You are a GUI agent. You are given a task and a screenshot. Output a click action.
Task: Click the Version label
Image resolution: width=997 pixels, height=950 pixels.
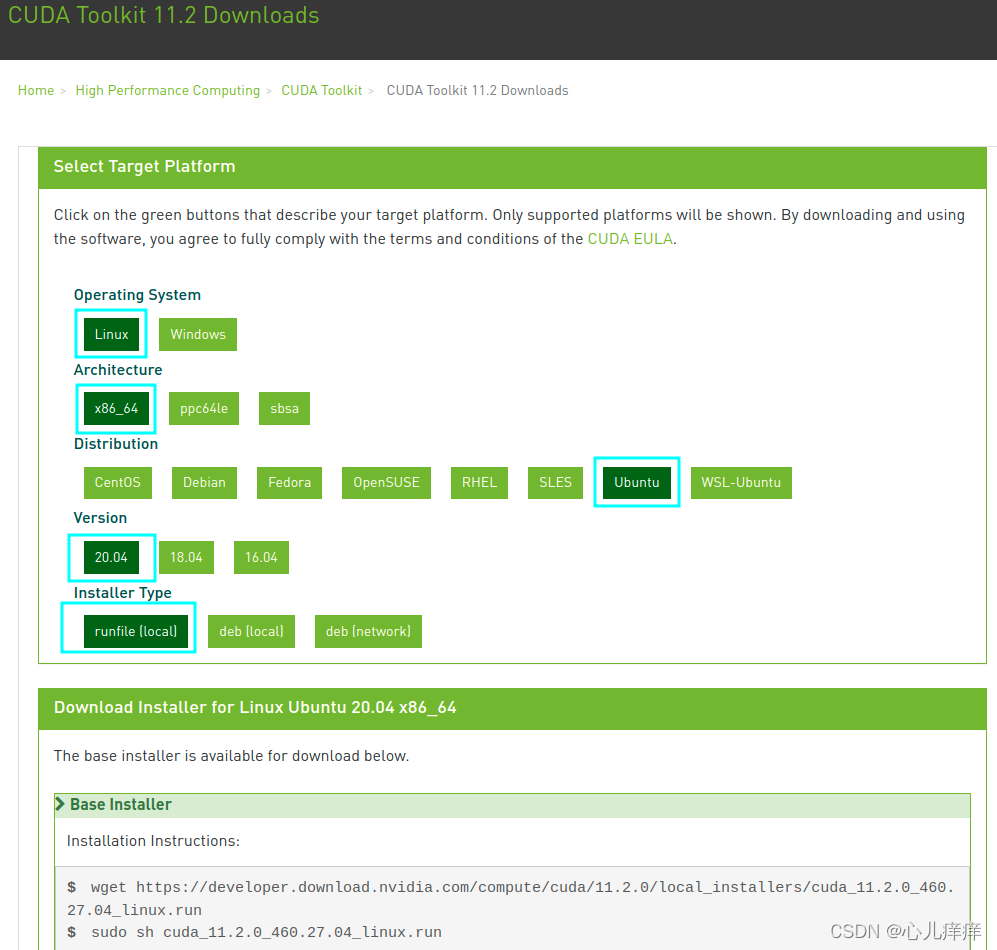[100, 518]
